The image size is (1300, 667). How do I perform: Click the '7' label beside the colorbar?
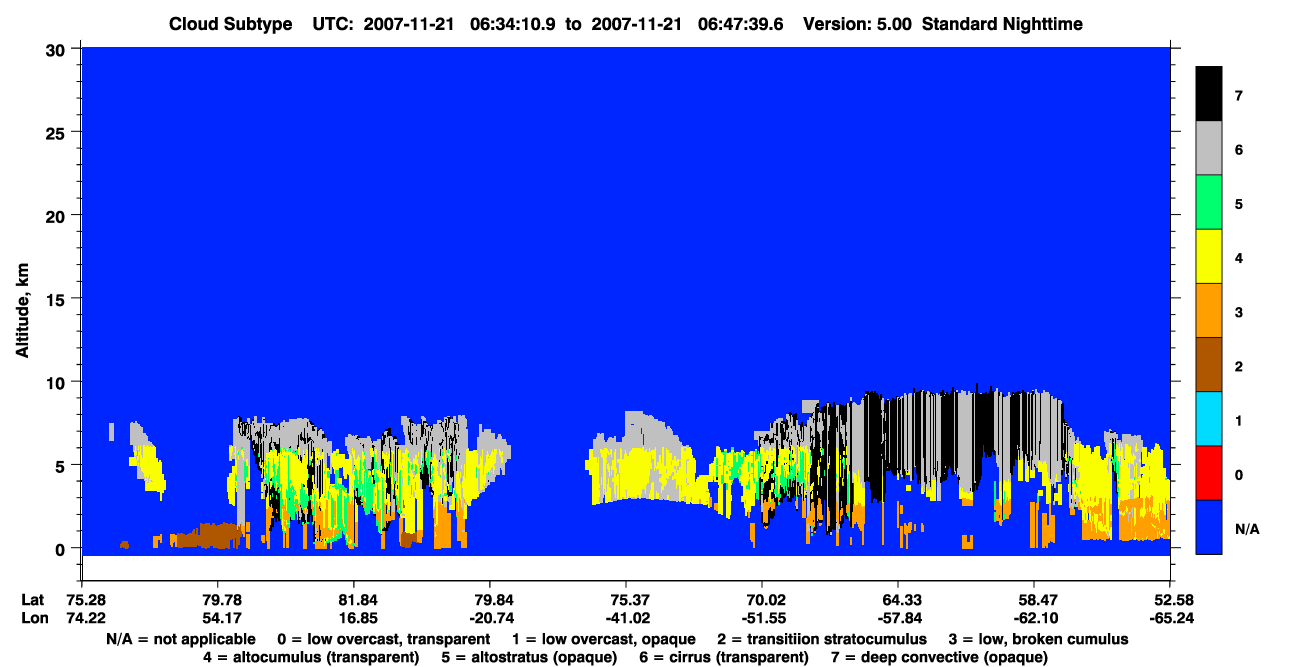[x=1238, y=96]
